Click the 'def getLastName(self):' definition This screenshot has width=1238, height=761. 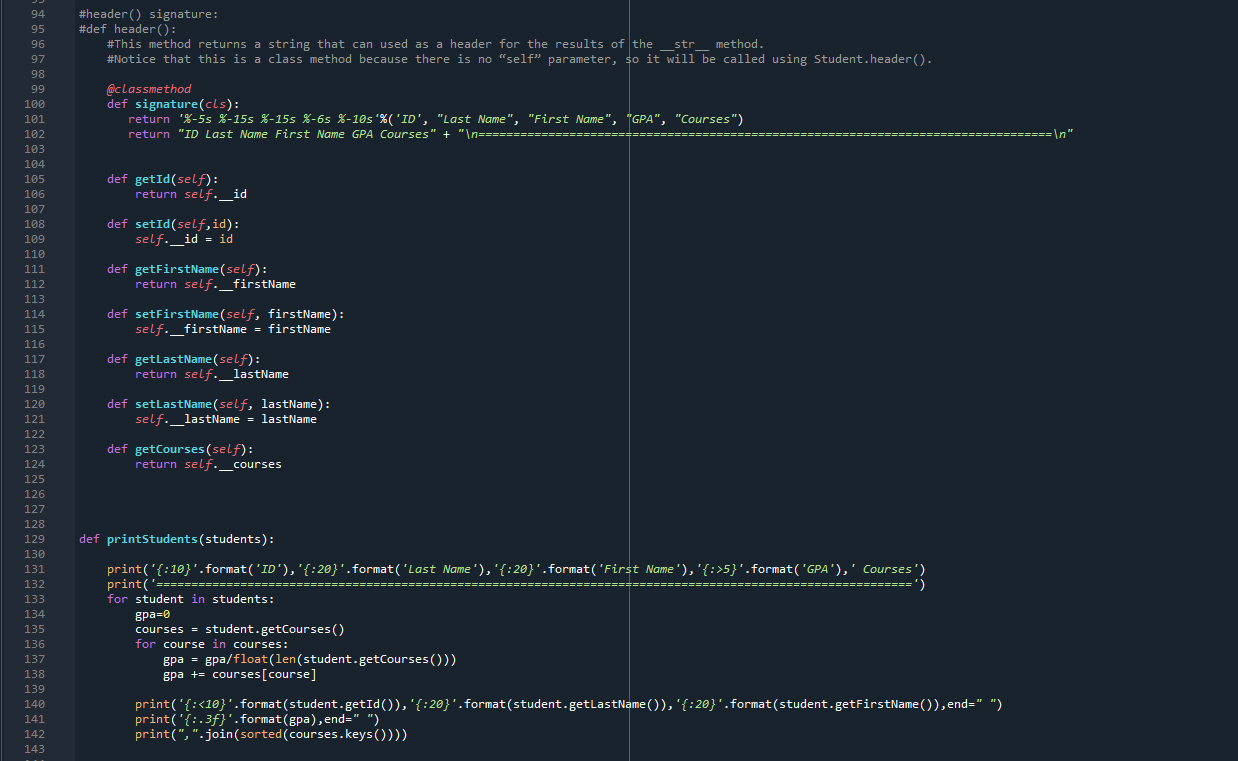(184, 359)
